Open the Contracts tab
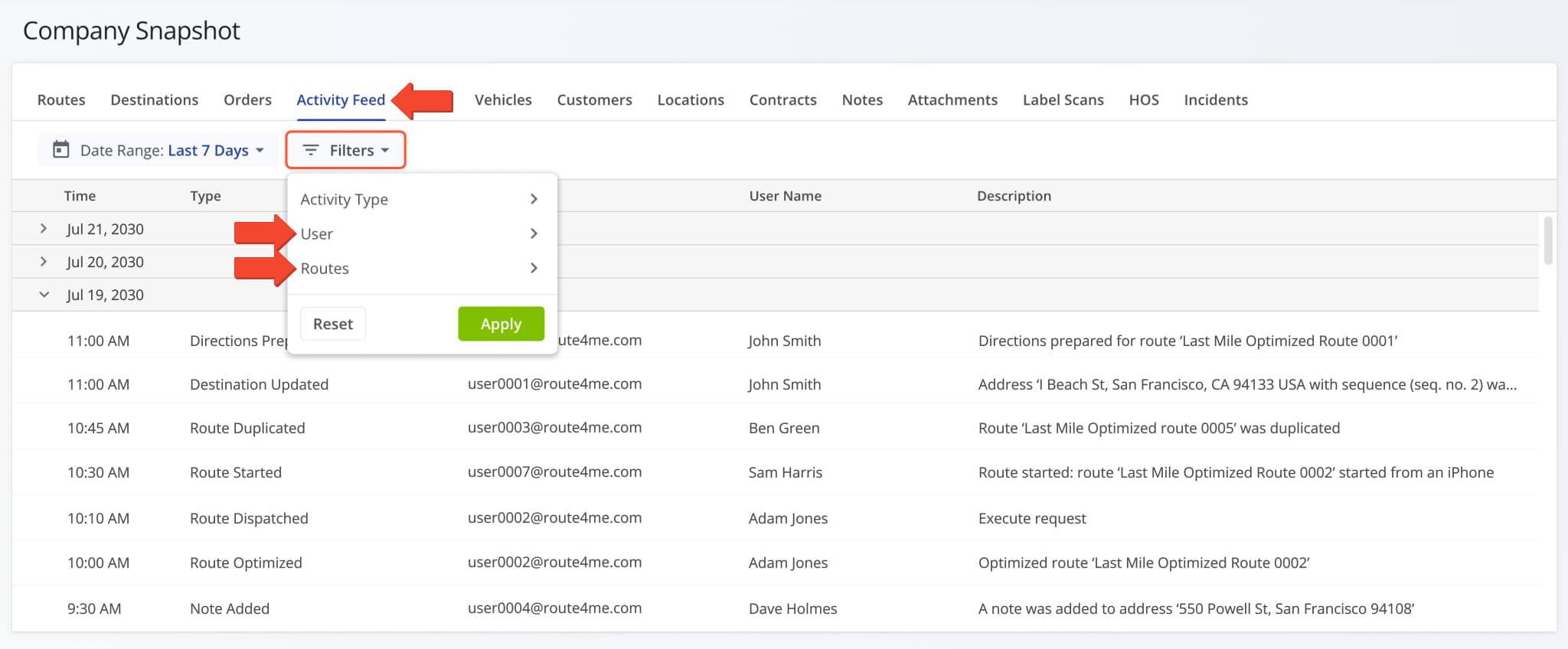Image resolution: width=1568 pixels, height=649 pixels. point(782,99)
